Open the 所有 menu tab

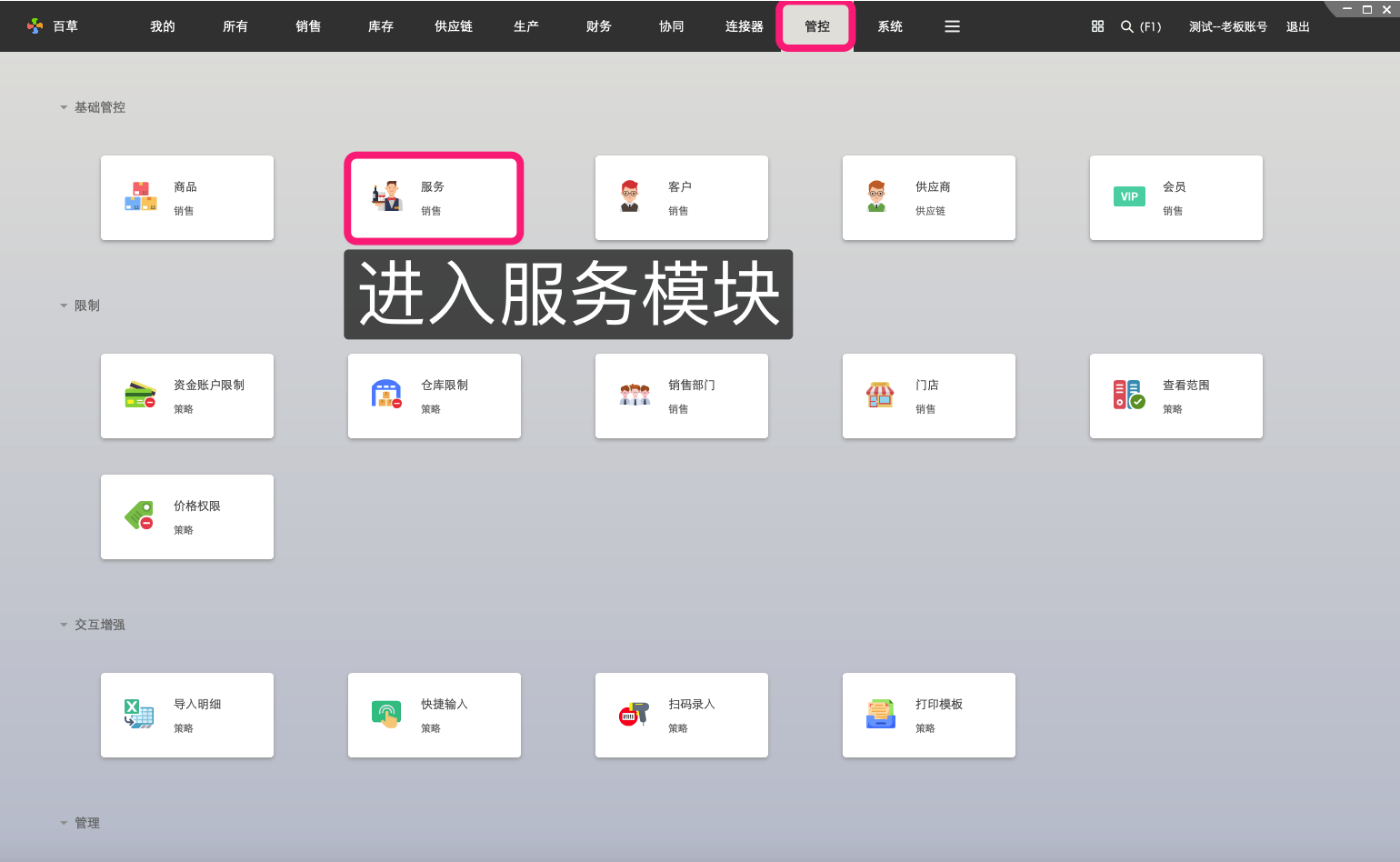[x=235, y=26]
